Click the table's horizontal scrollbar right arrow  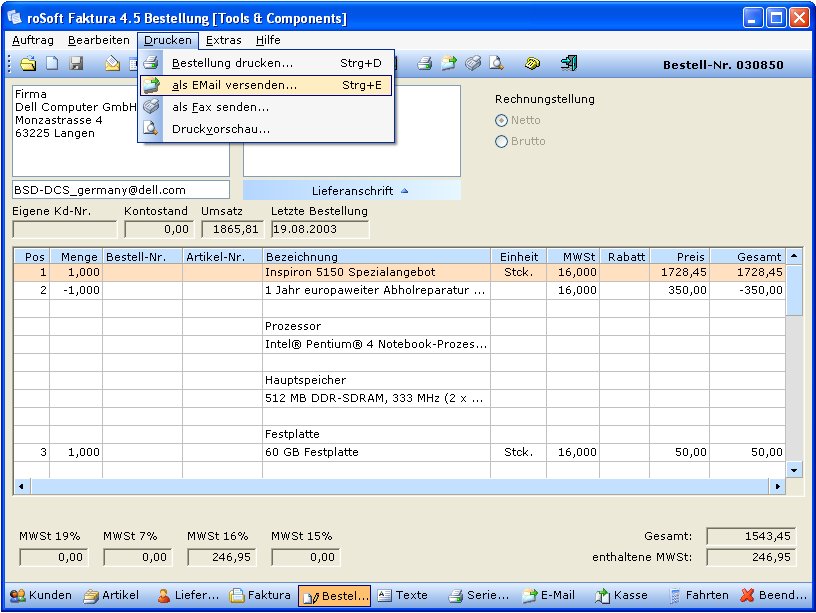pyautogui.click(x=776, y=486)
